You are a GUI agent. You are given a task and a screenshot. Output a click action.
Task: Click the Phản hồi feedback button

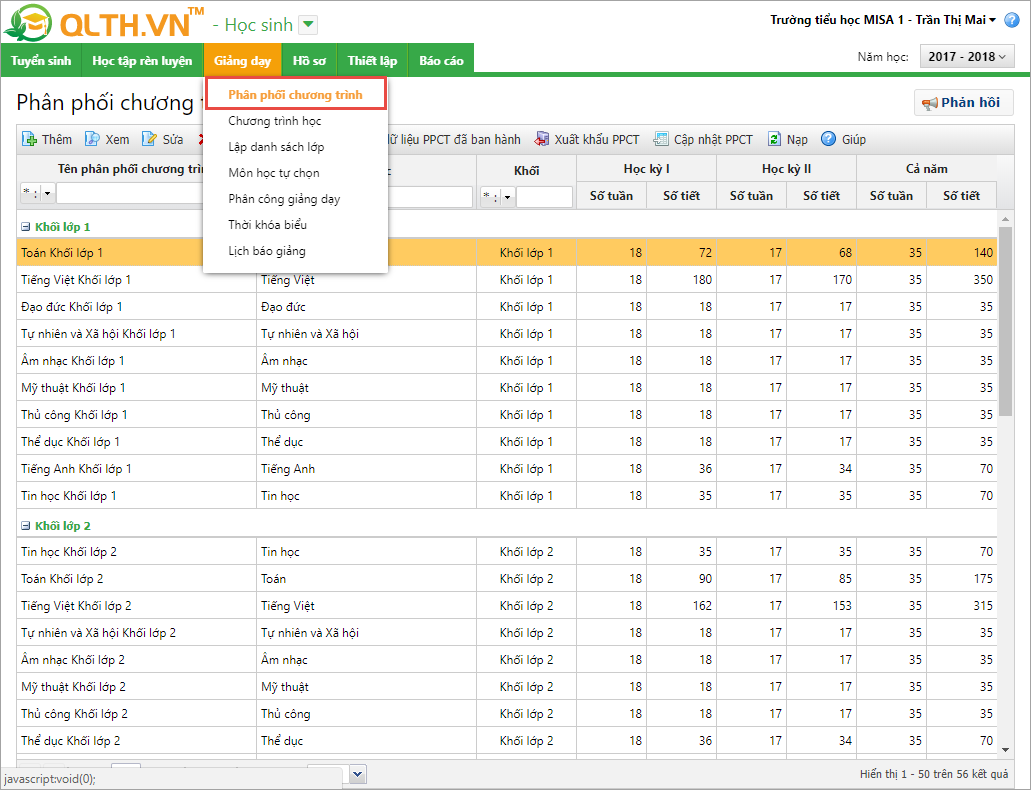click(x=963, y=103)
